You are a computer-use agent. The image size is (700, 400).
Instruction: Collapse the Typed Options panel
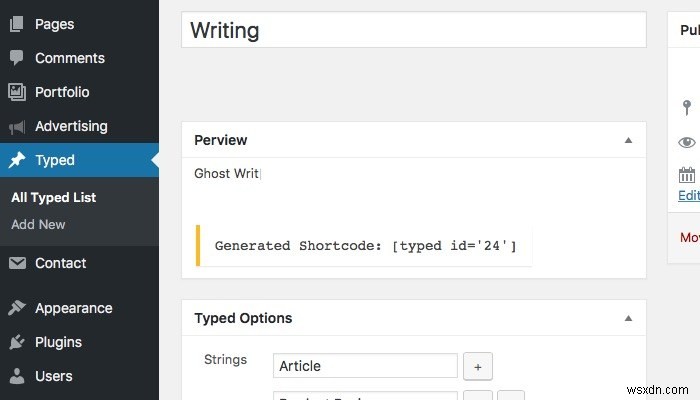[x=628, y=319]
